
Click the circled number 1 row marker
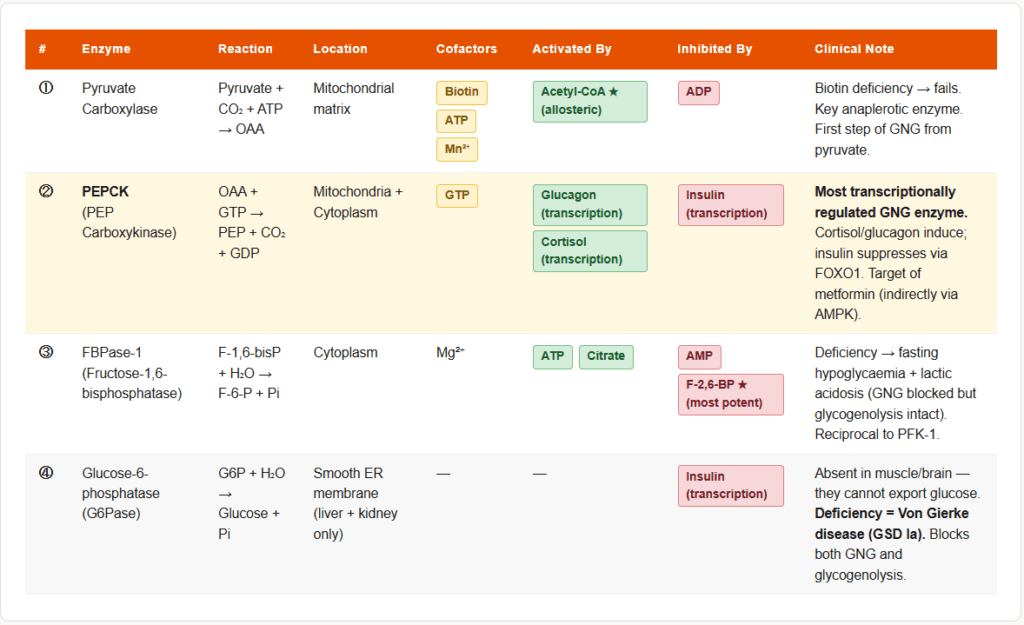point(45,89)
